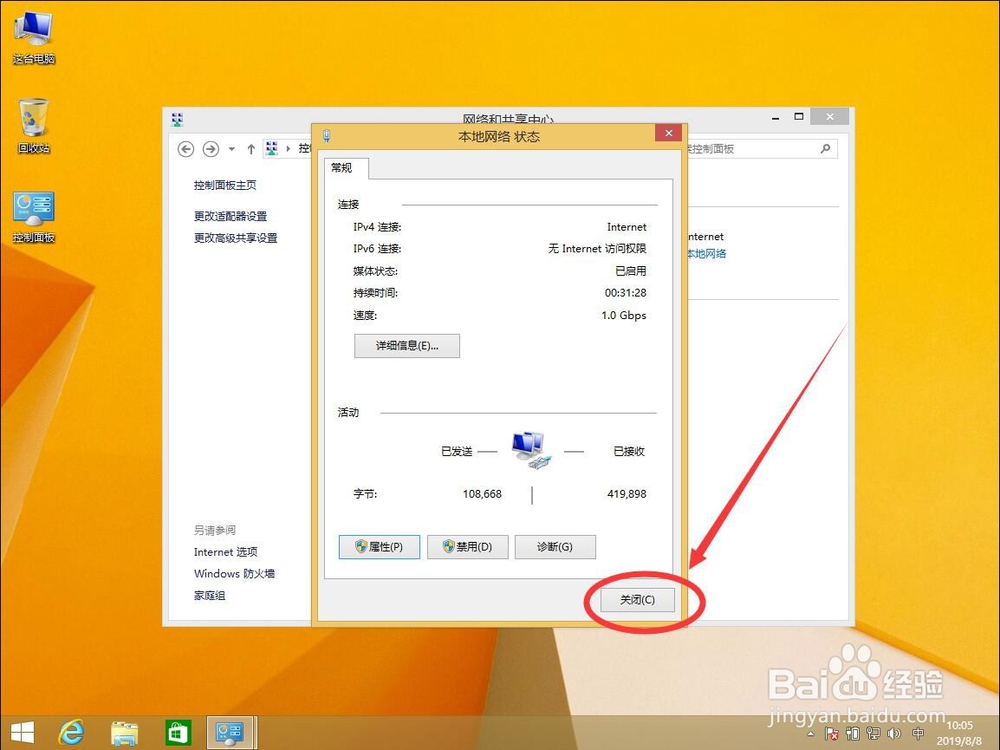1000x750 pixels.
Task: Click the 中 input method indicator
Action: click(918, 733)
